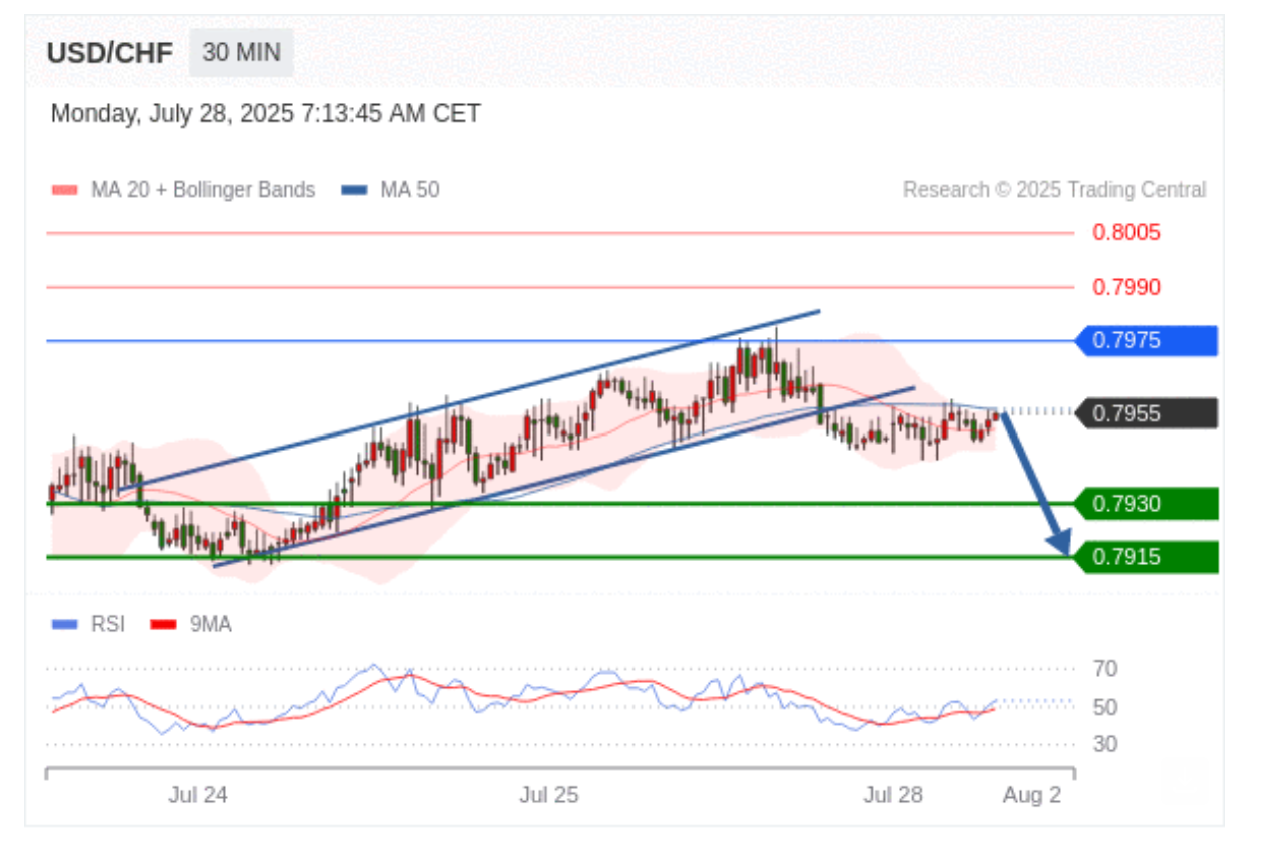Image resolution: width=1262 pixels, height=866 pixels.
Task: Click the RSI legend color swatch
Action: (65, 625)
